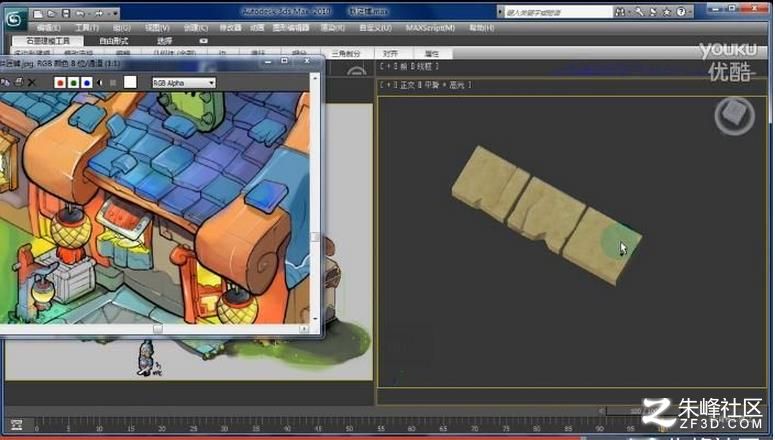Click the binoculars search icon
This screenshot has width=775, height=440.
pyautogui.click(x=620, y=11)
